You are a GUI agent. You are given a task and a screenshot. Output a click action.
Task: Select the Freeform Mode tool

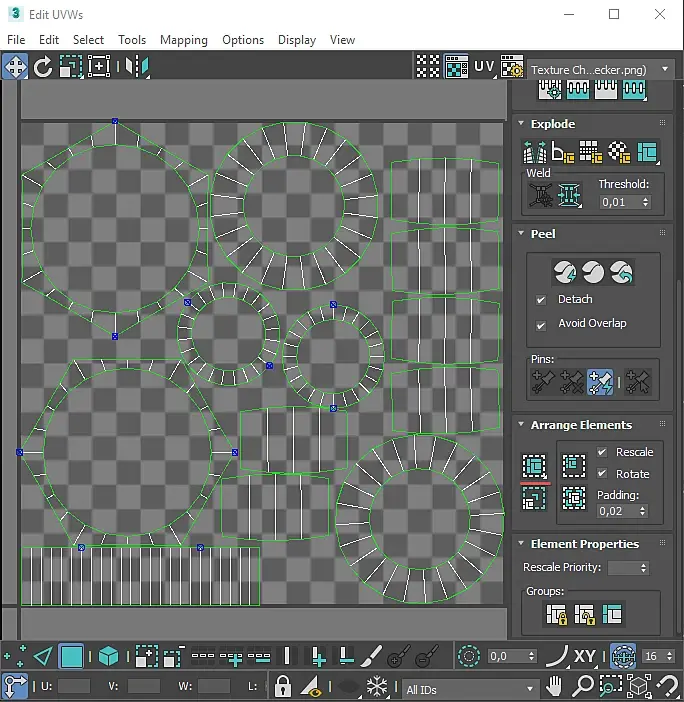[x=99, y=67]
